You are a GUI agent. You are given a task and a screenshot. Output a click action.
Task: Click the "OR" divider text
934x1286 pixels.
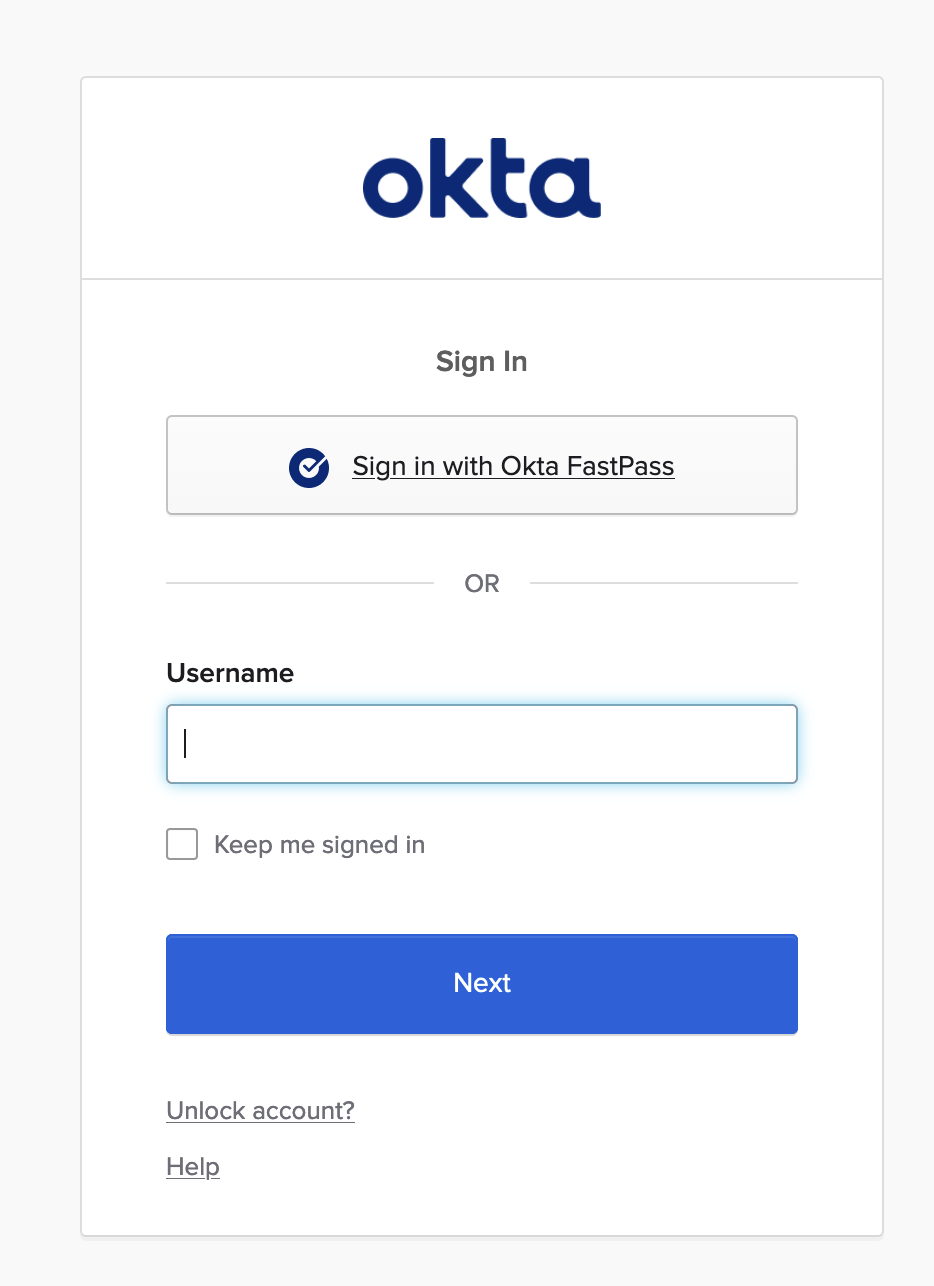pos(482,584)
